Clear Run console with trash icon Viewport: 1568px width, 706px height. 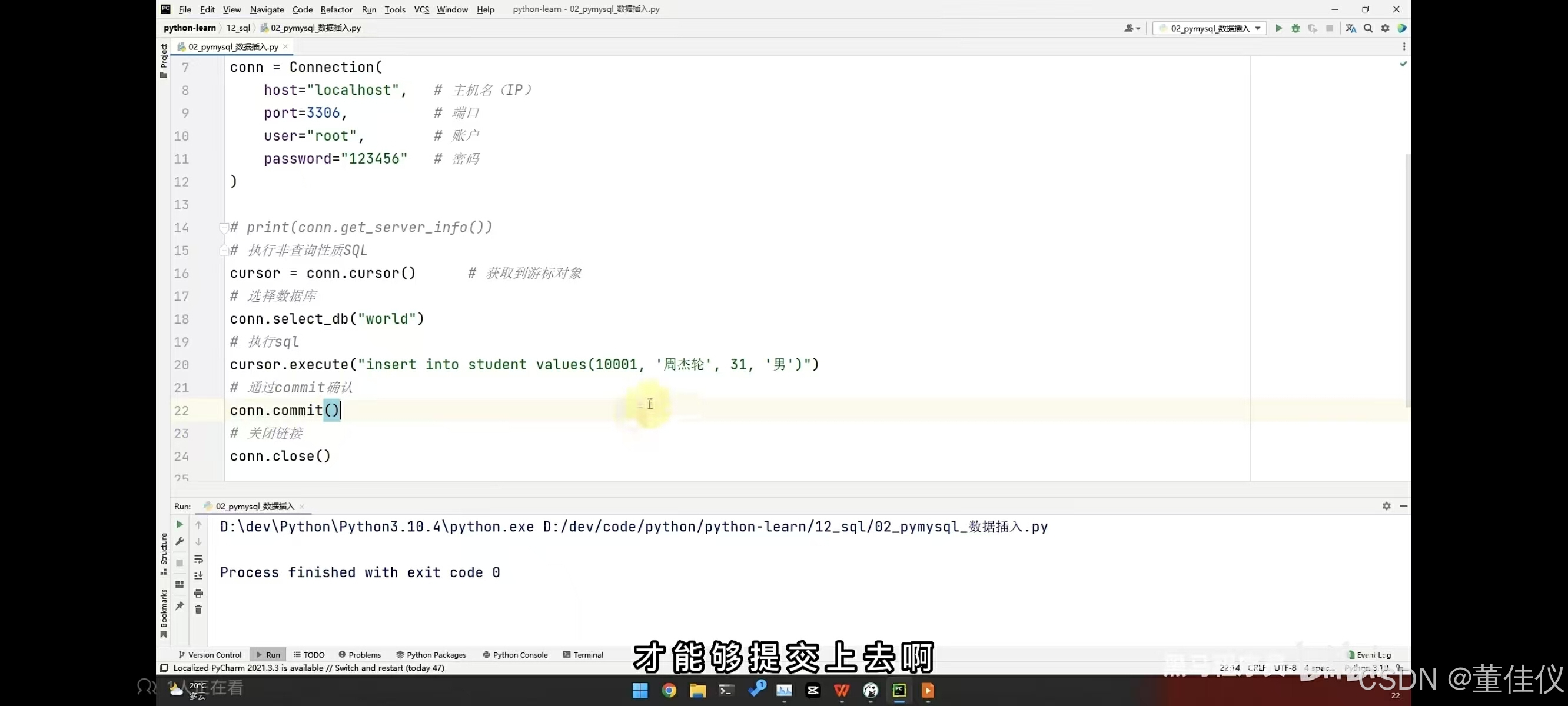198,610
